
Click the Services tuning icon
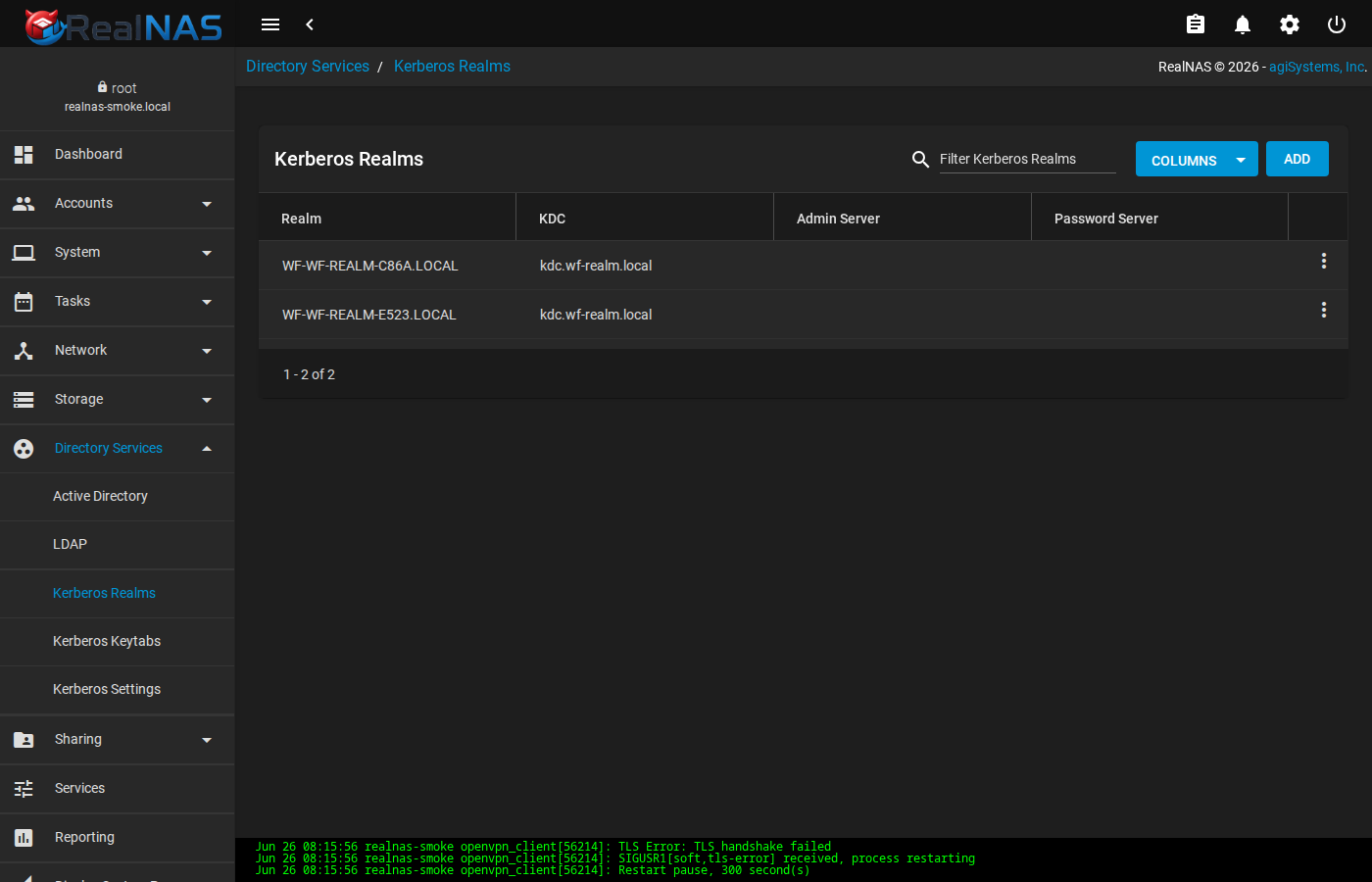click(24, 788)
